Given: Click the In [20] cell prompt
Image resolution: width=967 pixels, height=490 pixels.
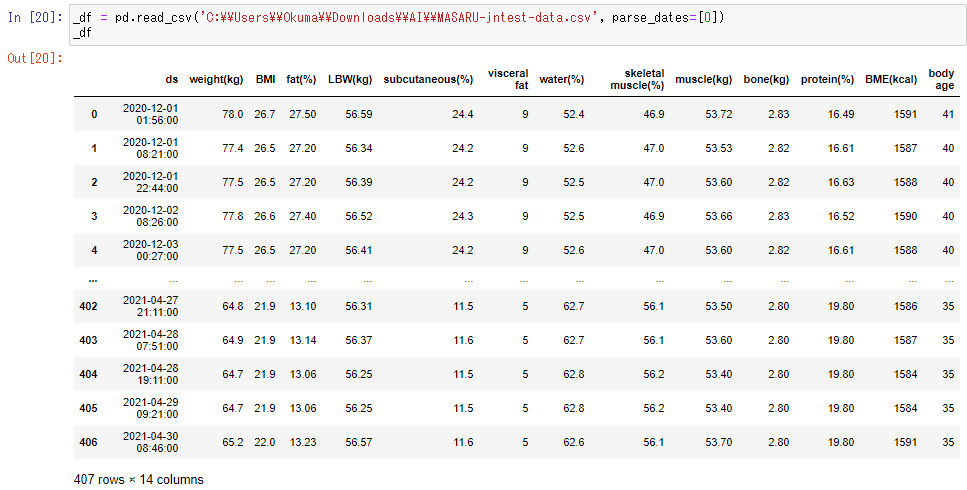Looking at the screenshot, I should click(x=35, y=17).
